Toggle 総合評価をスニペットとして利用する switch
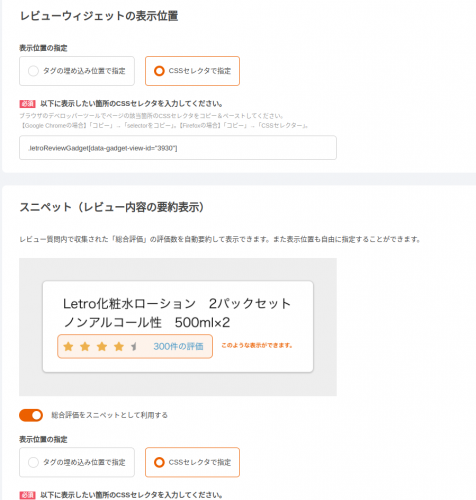 point(31,415)
